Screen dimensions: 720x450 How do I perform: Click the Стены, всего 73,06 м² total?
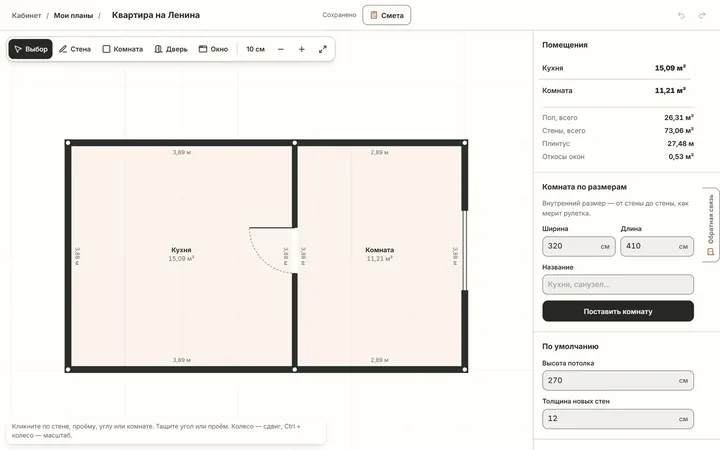tap(618, 130)
